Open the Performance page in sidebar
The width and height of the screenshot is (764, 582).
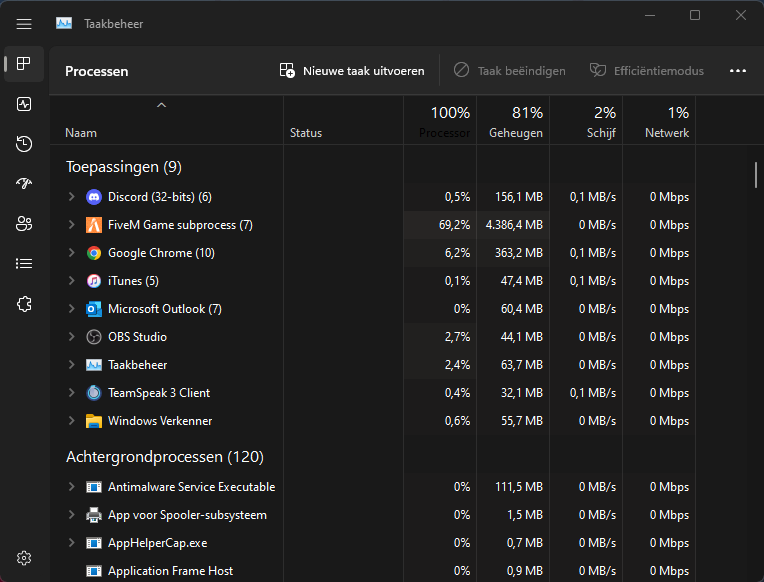coord(24,104)
